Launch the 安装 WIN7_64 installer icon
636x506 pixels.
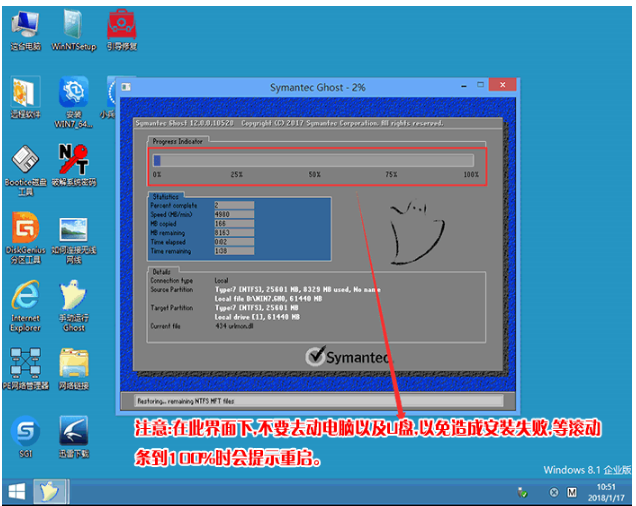(74, 102)
